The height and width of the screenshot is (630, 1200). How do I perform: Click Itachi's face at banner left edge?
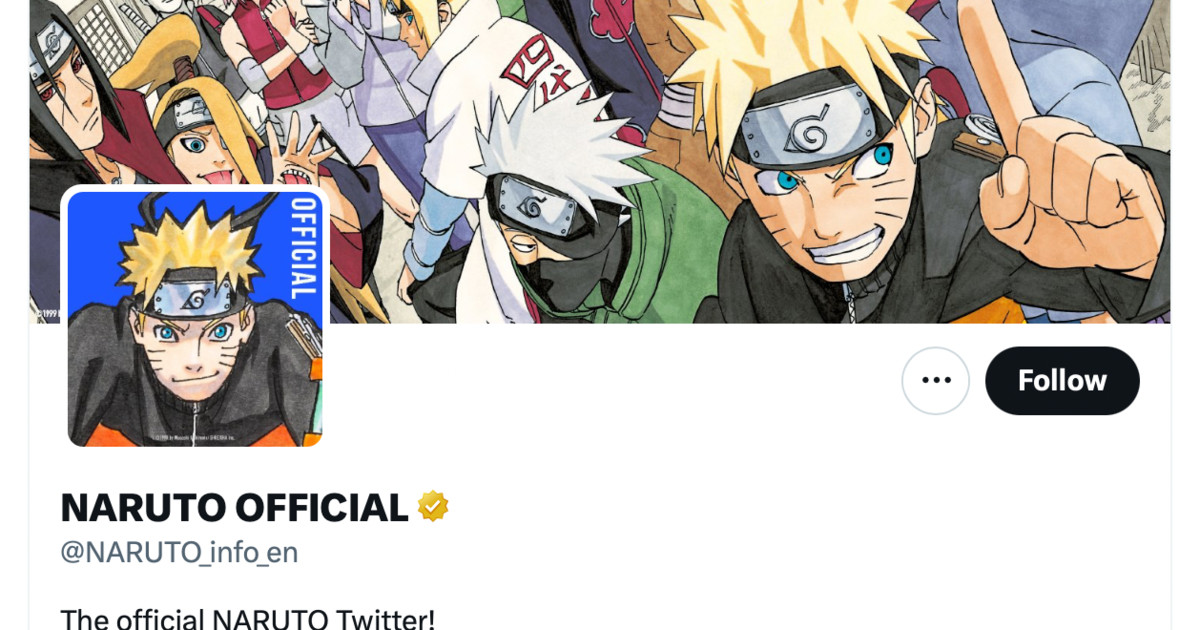coord(65,110)
